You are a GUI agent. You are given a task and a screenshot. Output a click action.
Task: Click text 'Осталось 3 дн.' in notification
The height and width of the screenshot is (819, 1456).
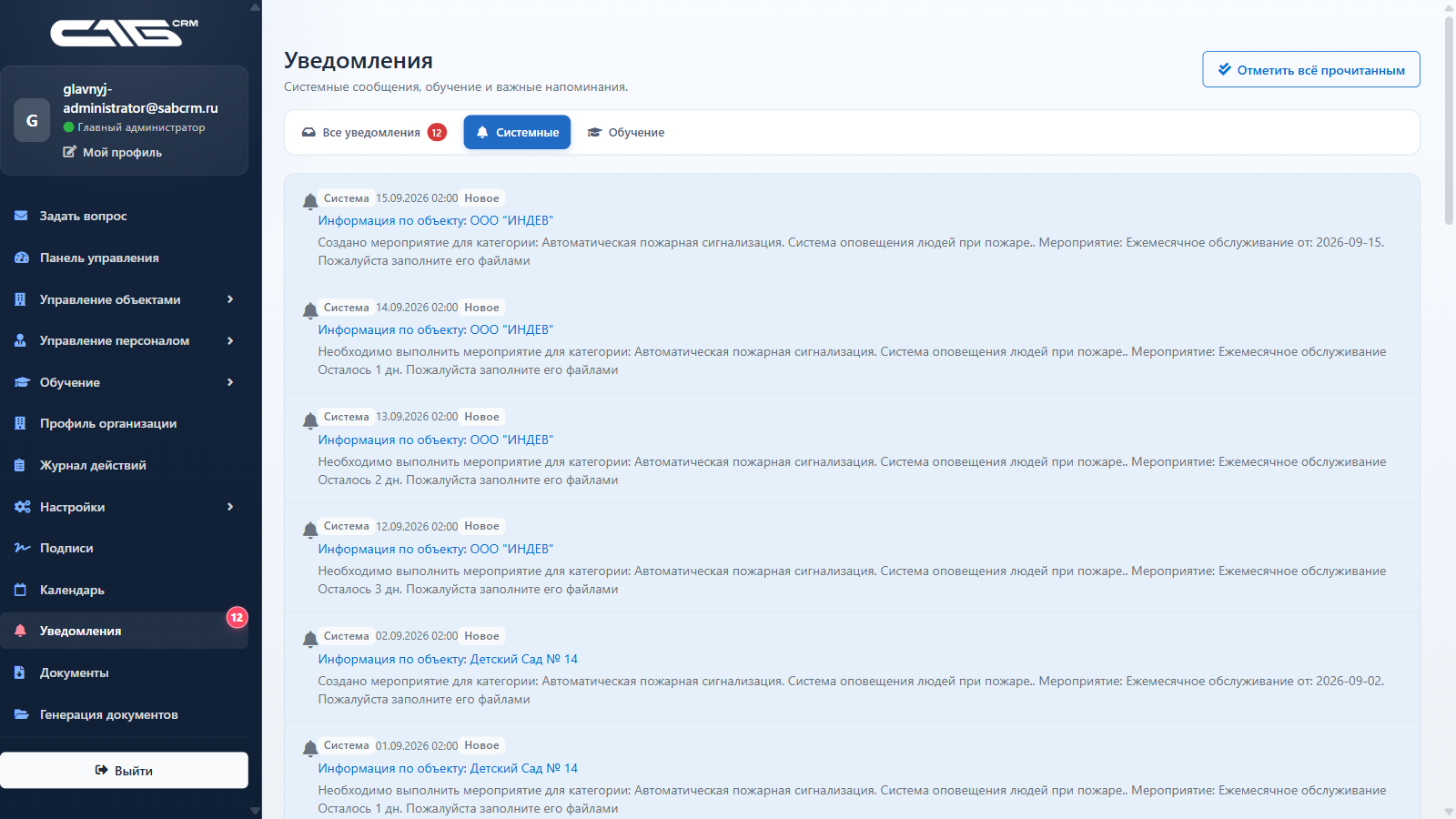(360, 589)
